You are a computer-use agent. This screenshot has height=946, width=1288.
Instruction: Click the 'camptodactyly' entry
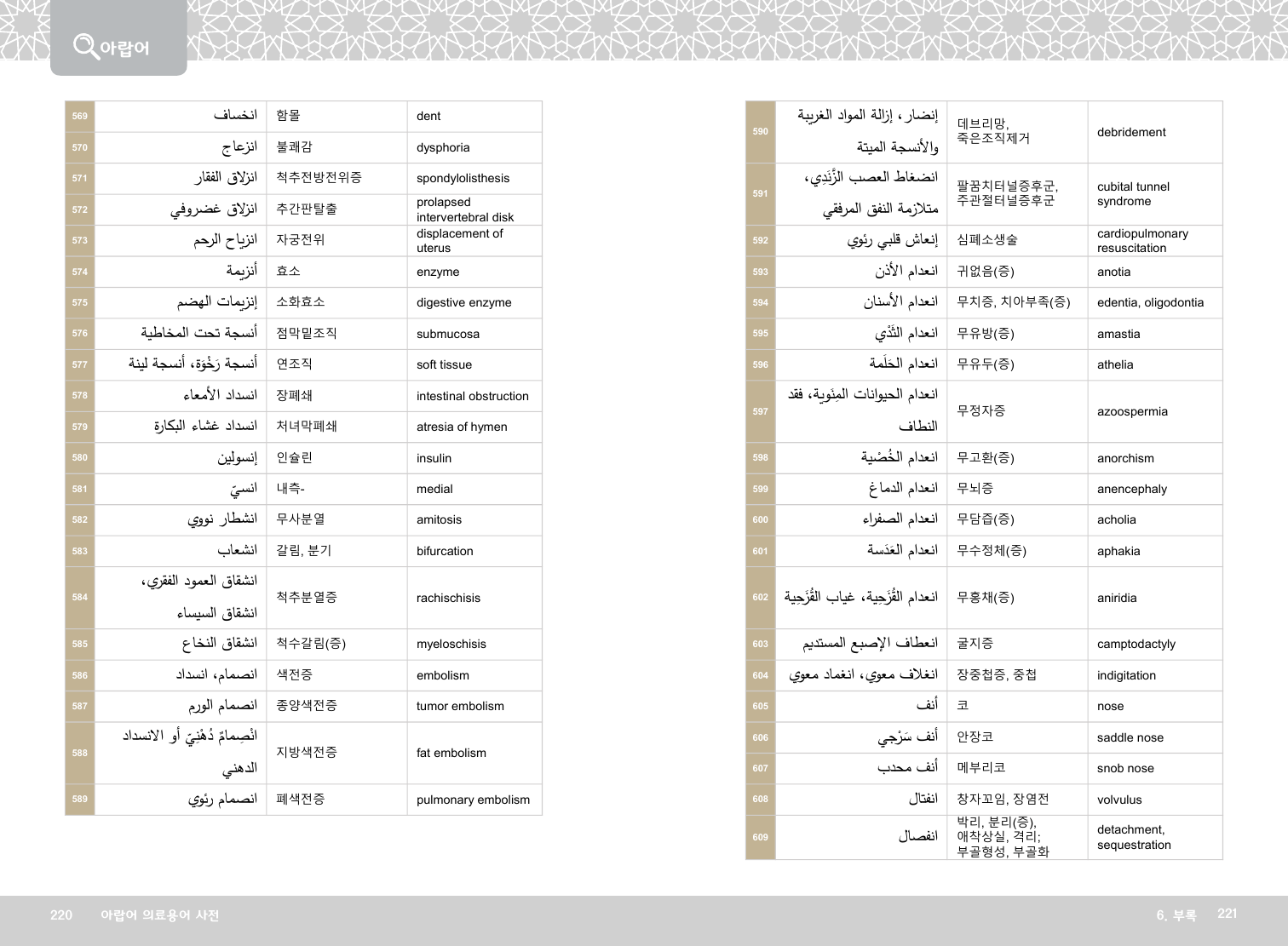click(x=1136, y=645)
